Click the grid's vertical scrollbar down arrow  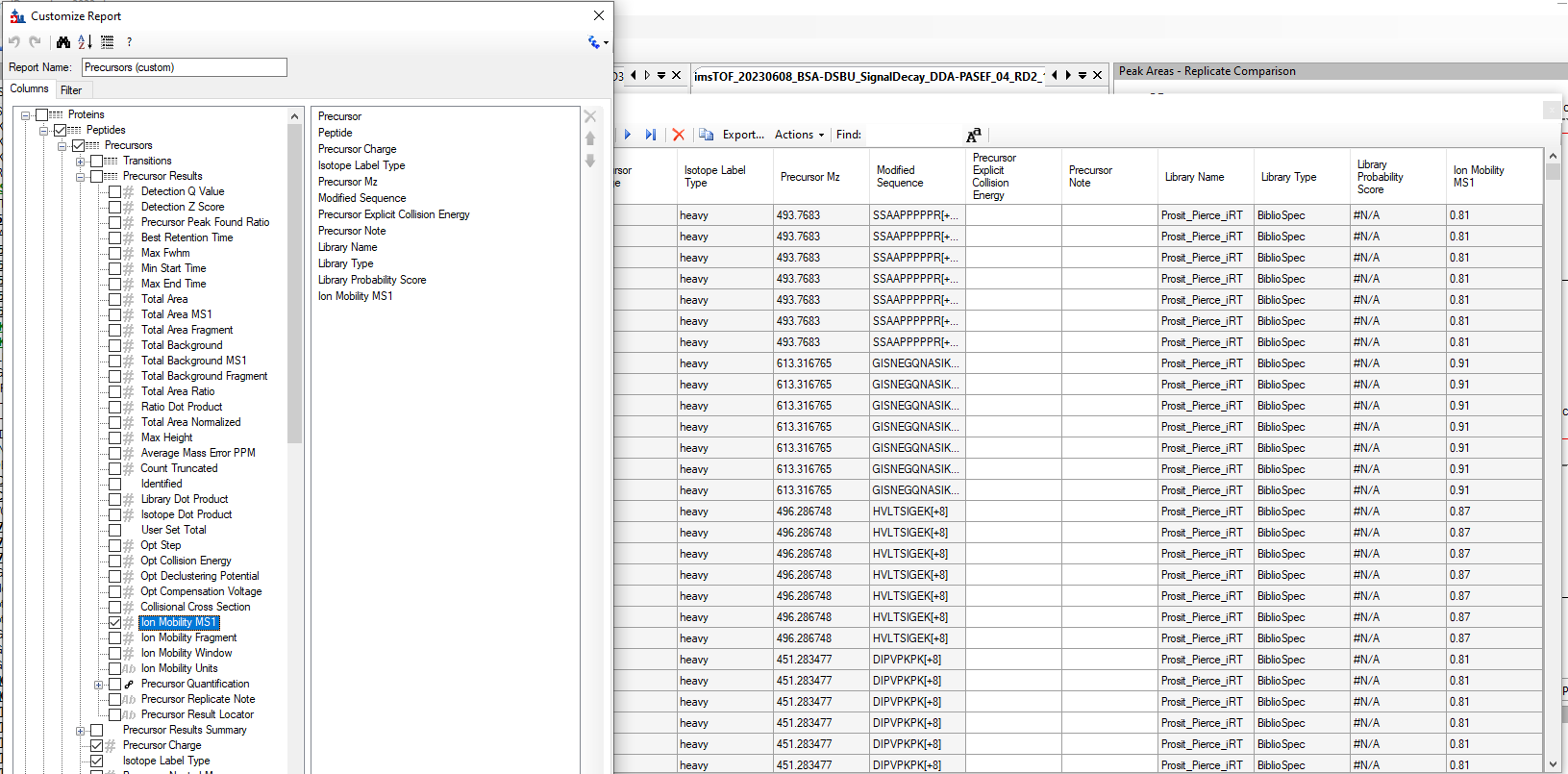(x=1553, y=764)
